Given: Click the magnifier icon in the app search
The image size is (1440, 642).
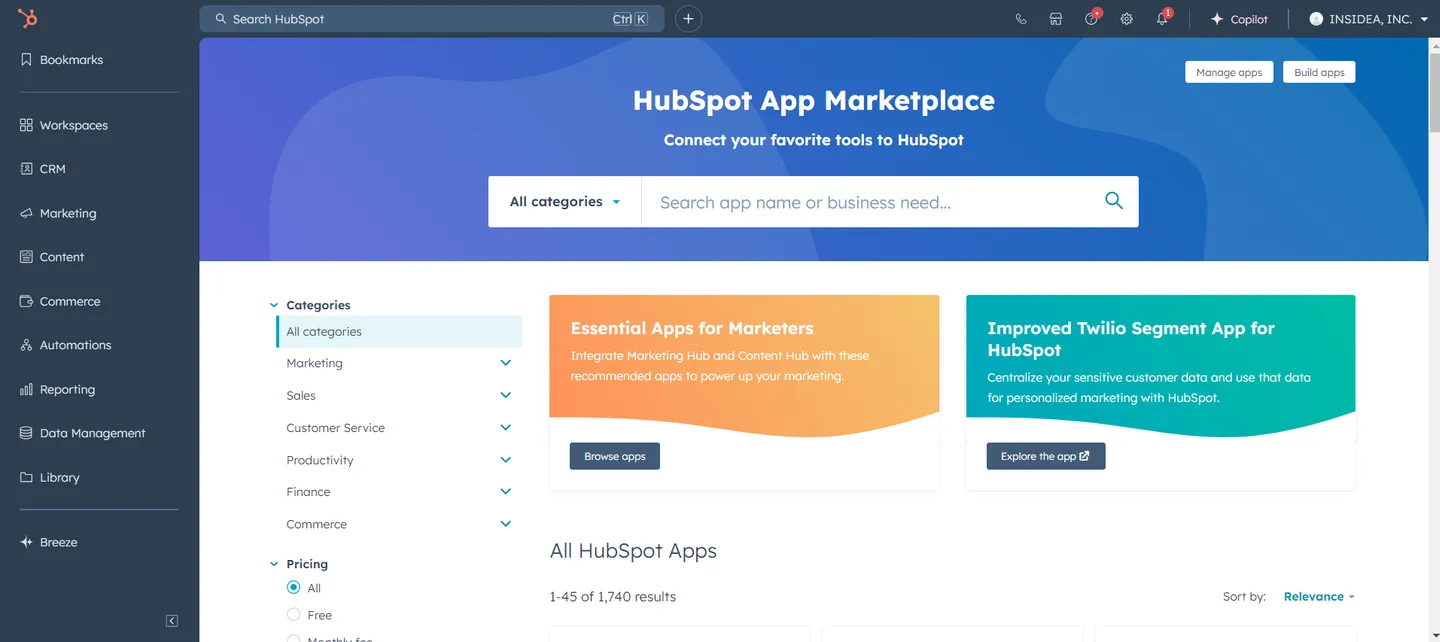Looking at the screenshot, I should click(x=1114, y=201).
